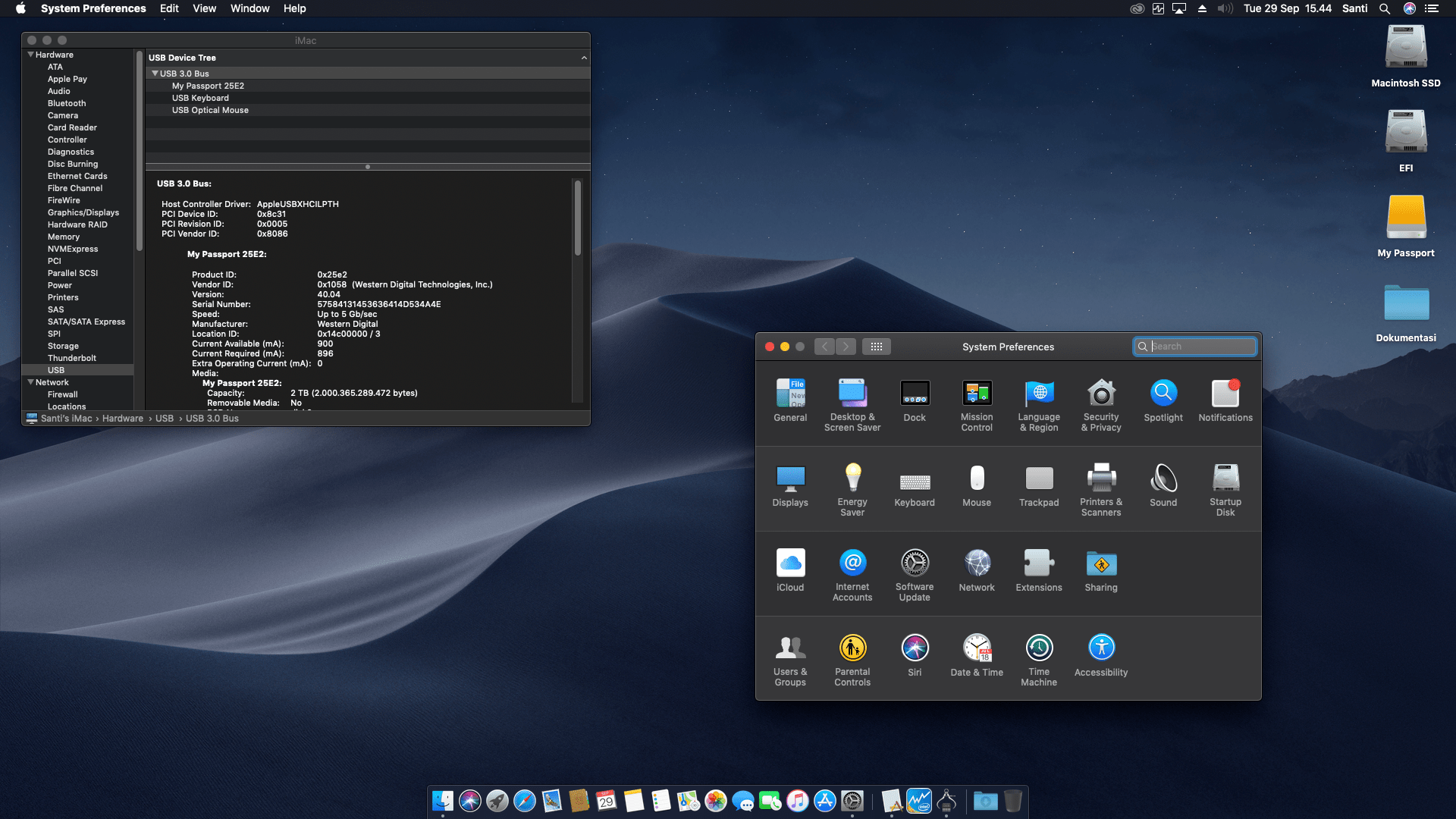Open the View menu
Screen dimensions: 1456x819
(204, 8)
